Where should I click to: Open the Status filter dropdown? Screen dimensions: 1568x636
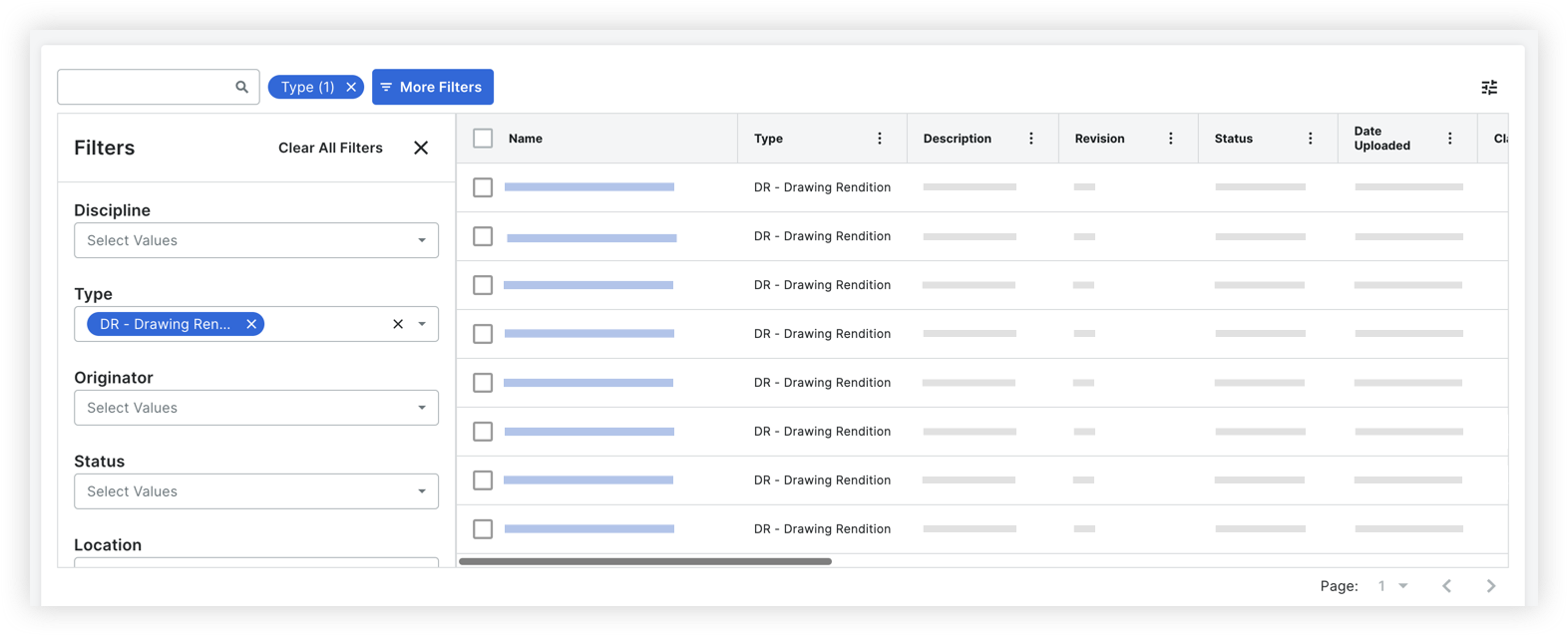422,491
